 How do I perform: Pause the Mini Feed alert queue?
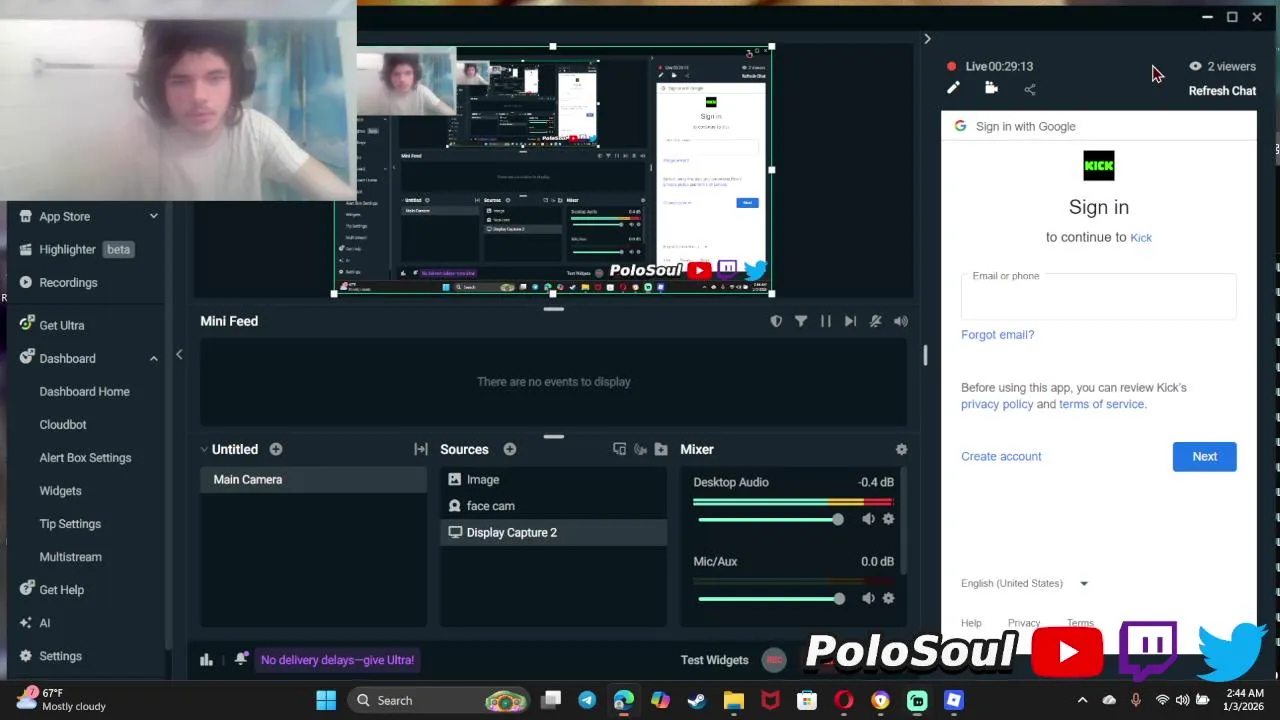tap(826, 321)
